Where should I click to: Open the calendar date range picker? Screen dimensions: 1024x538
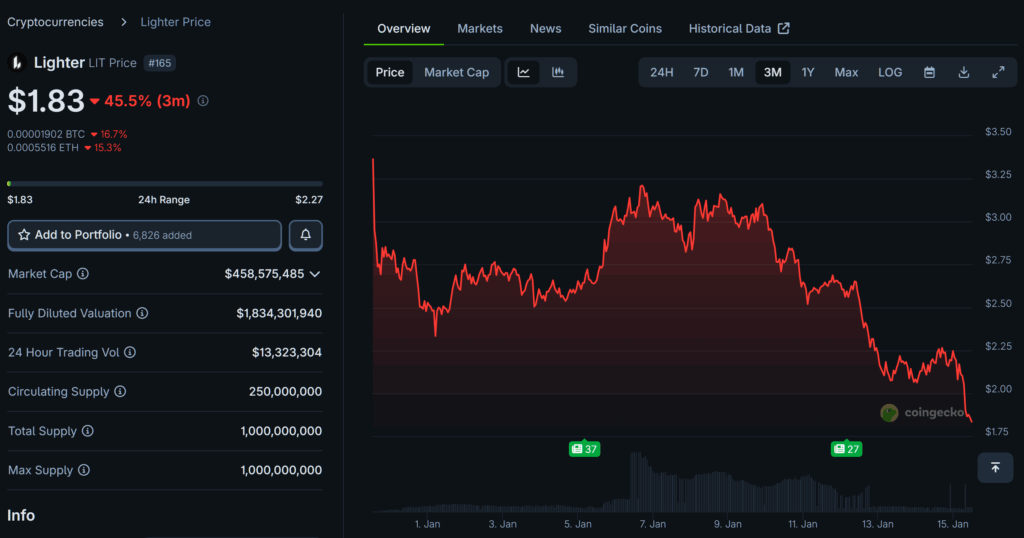[x=929, y=72]
